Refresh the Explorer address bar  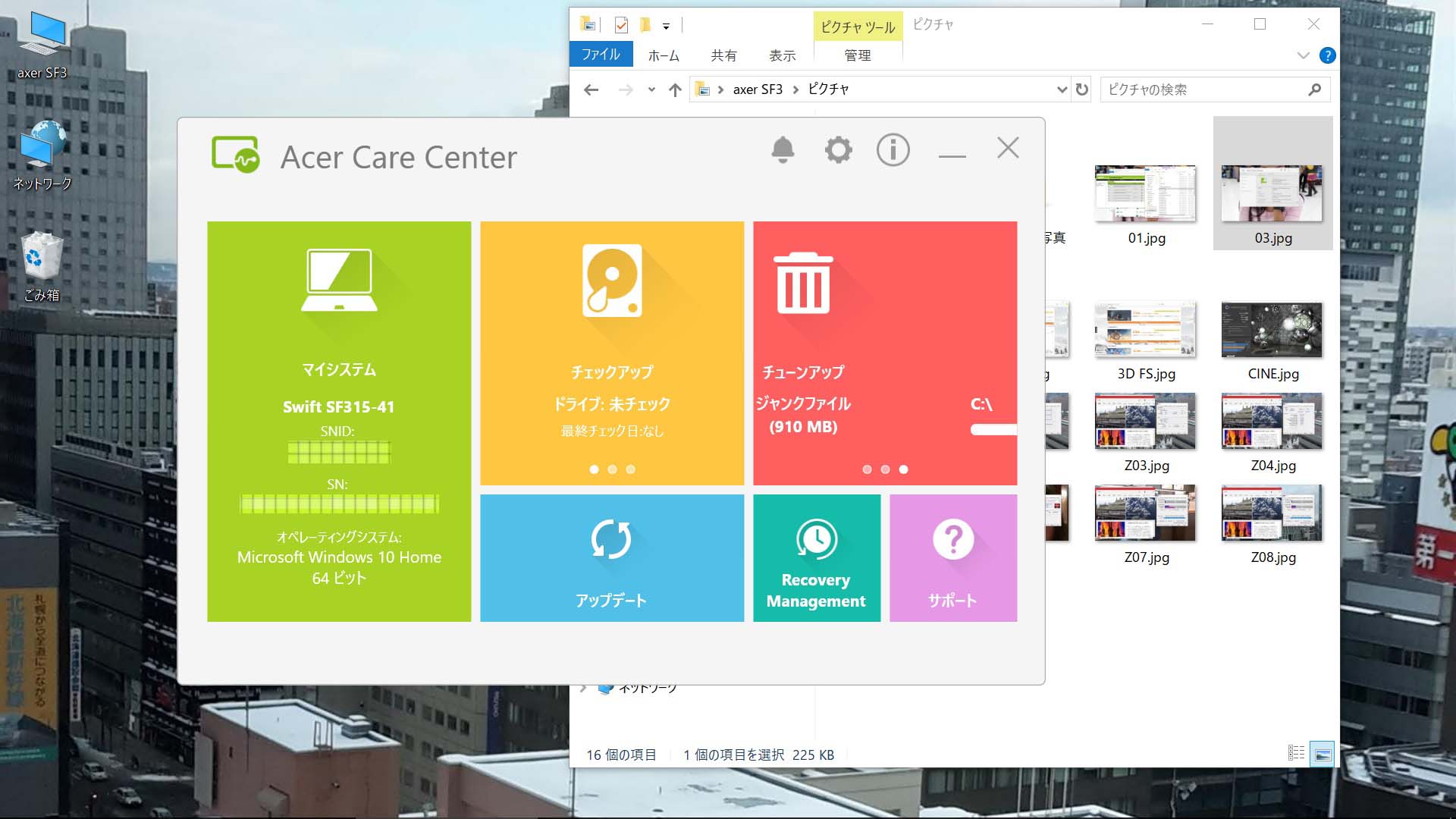point(1082,89)
